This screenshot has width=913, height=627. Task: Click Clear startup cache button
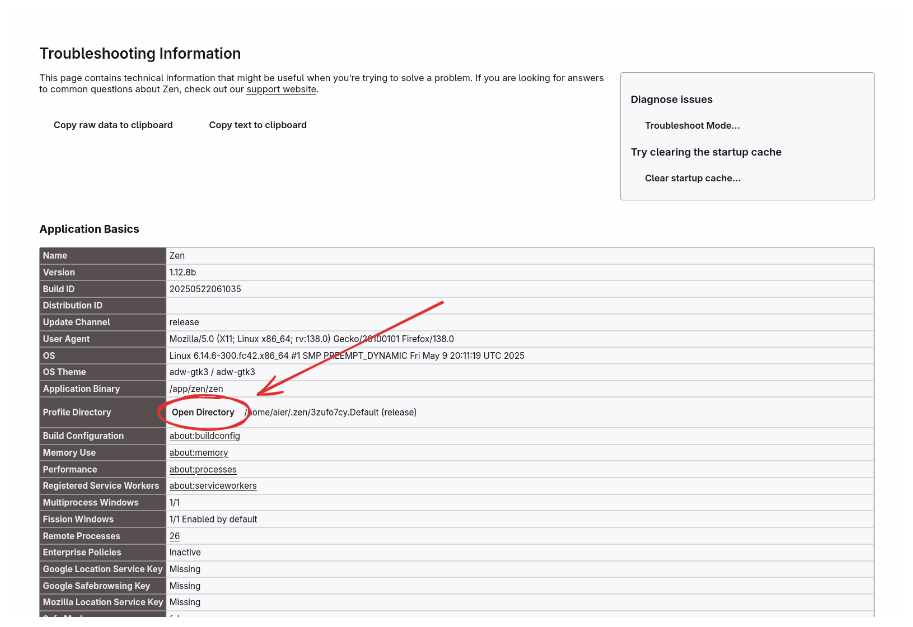692,178
